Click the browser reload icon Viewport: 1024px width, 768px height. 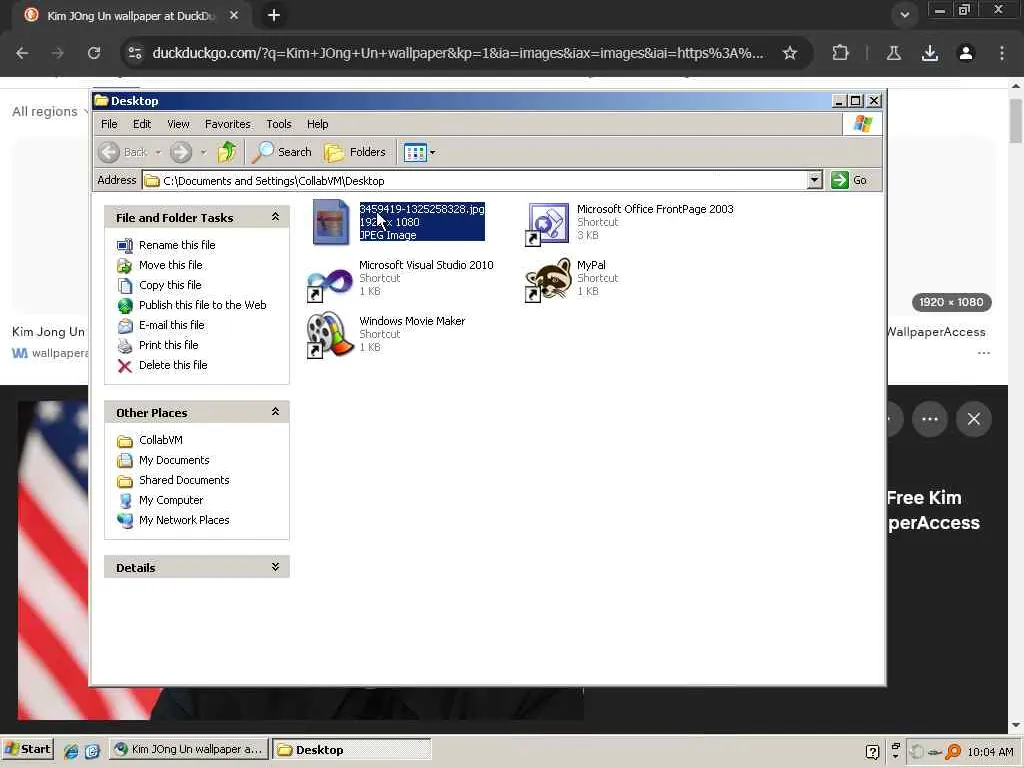(x=94, y=53)
